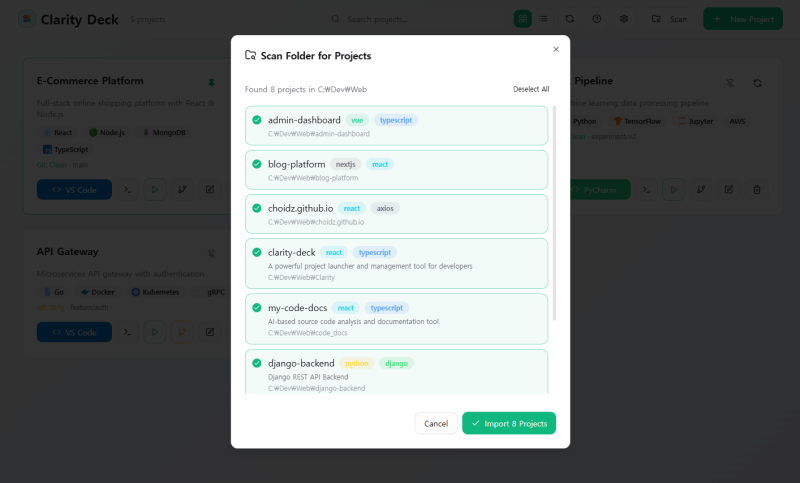Switch to grid view icon
The image size is (800, 483).
click(x=522, y=19)
